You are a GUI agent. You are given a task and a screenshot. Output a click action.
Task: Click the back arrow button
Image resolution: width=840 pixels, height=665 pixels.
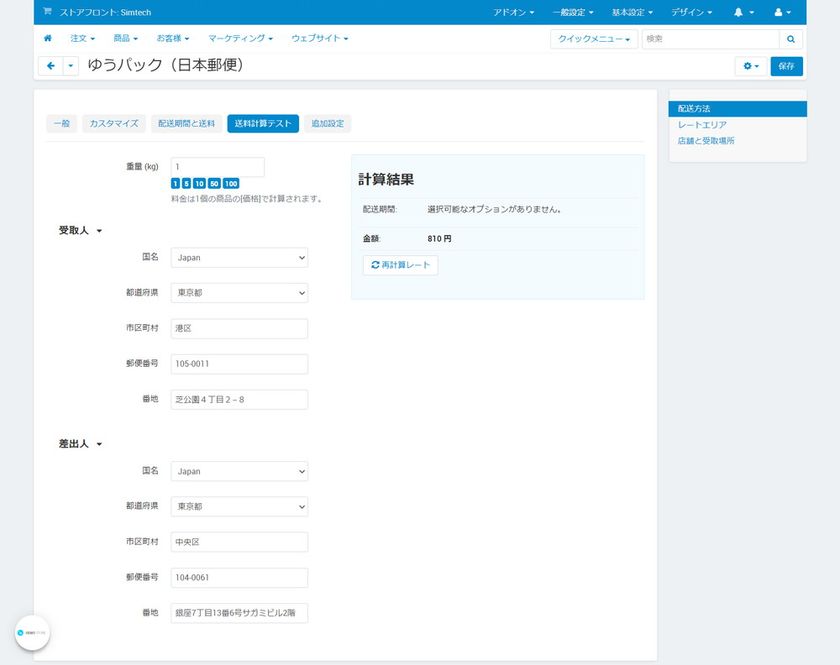(x=50, y=66)
